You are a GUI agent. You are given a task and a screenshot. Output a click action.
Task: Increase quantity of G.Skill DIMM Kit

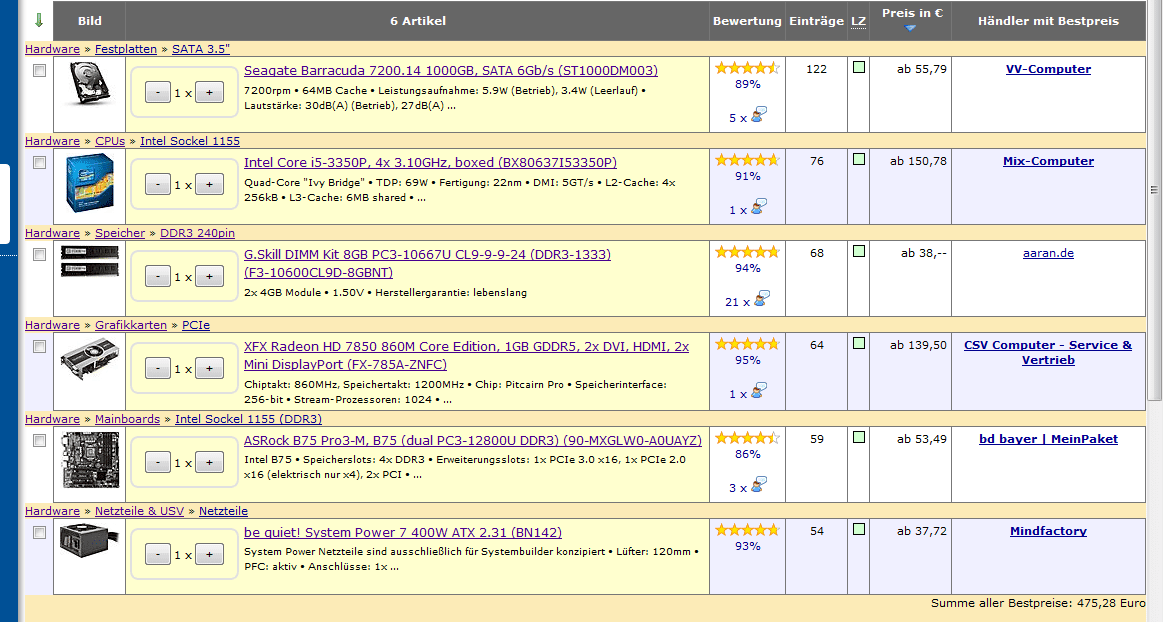coord(210,277)
